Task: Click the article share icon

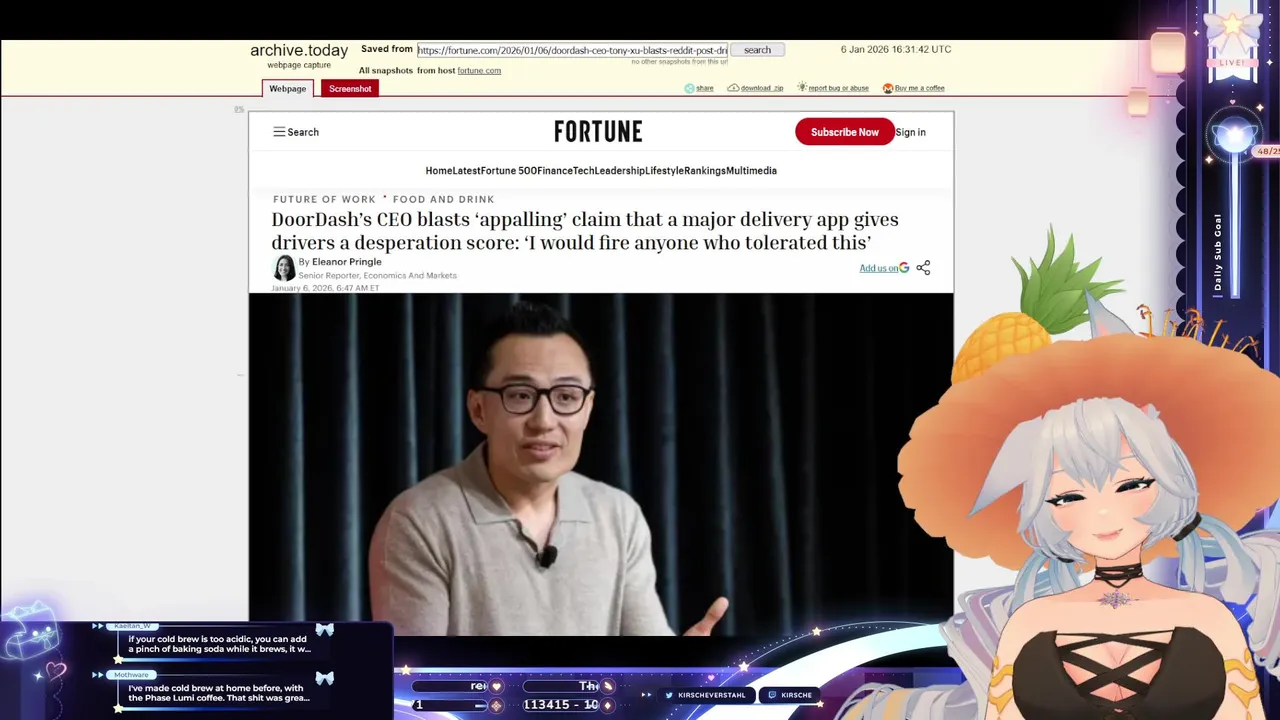Action: point(923,268)
